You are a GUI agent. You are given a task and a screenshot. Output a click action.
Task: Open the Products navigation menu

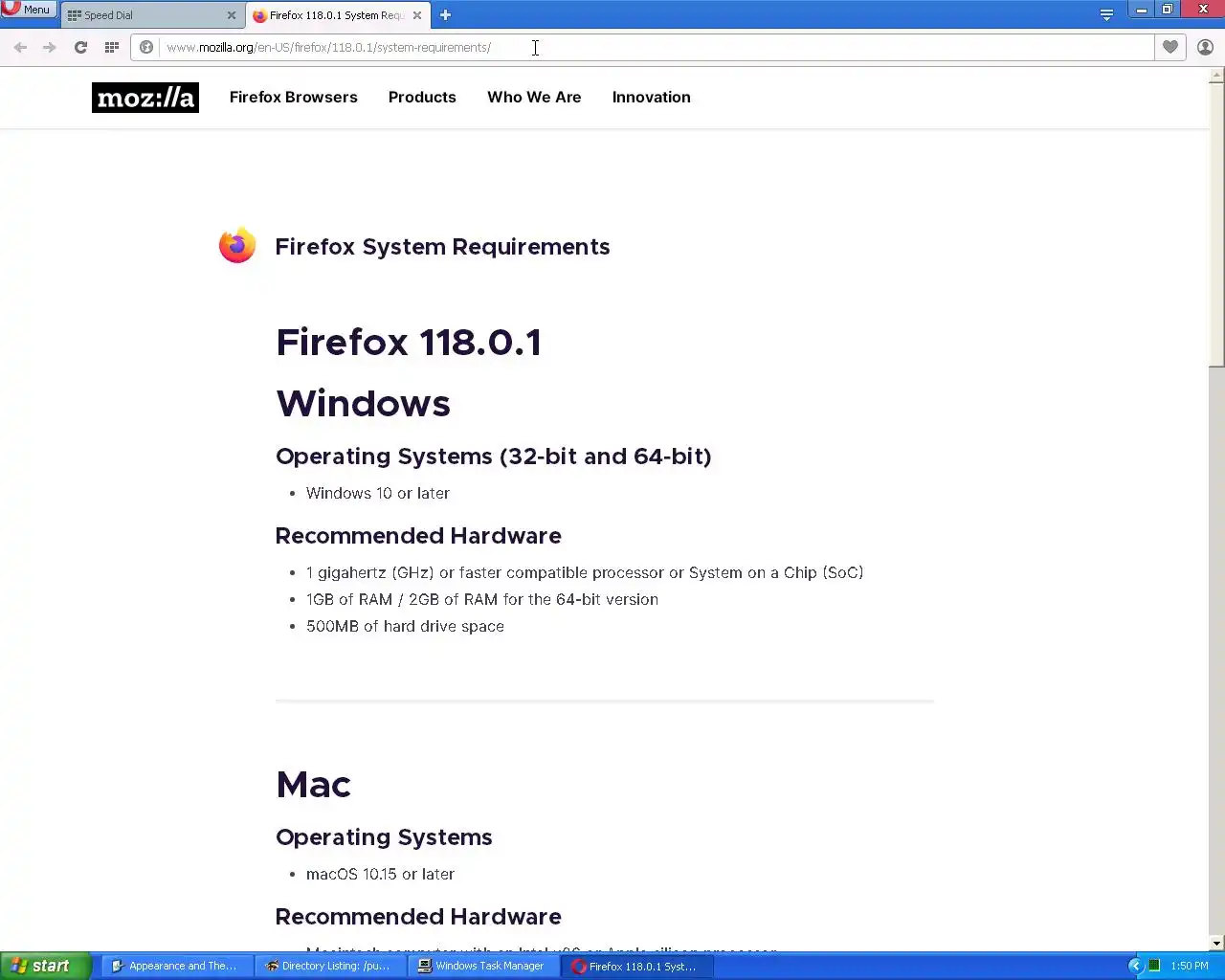click(x=422, y=98)
